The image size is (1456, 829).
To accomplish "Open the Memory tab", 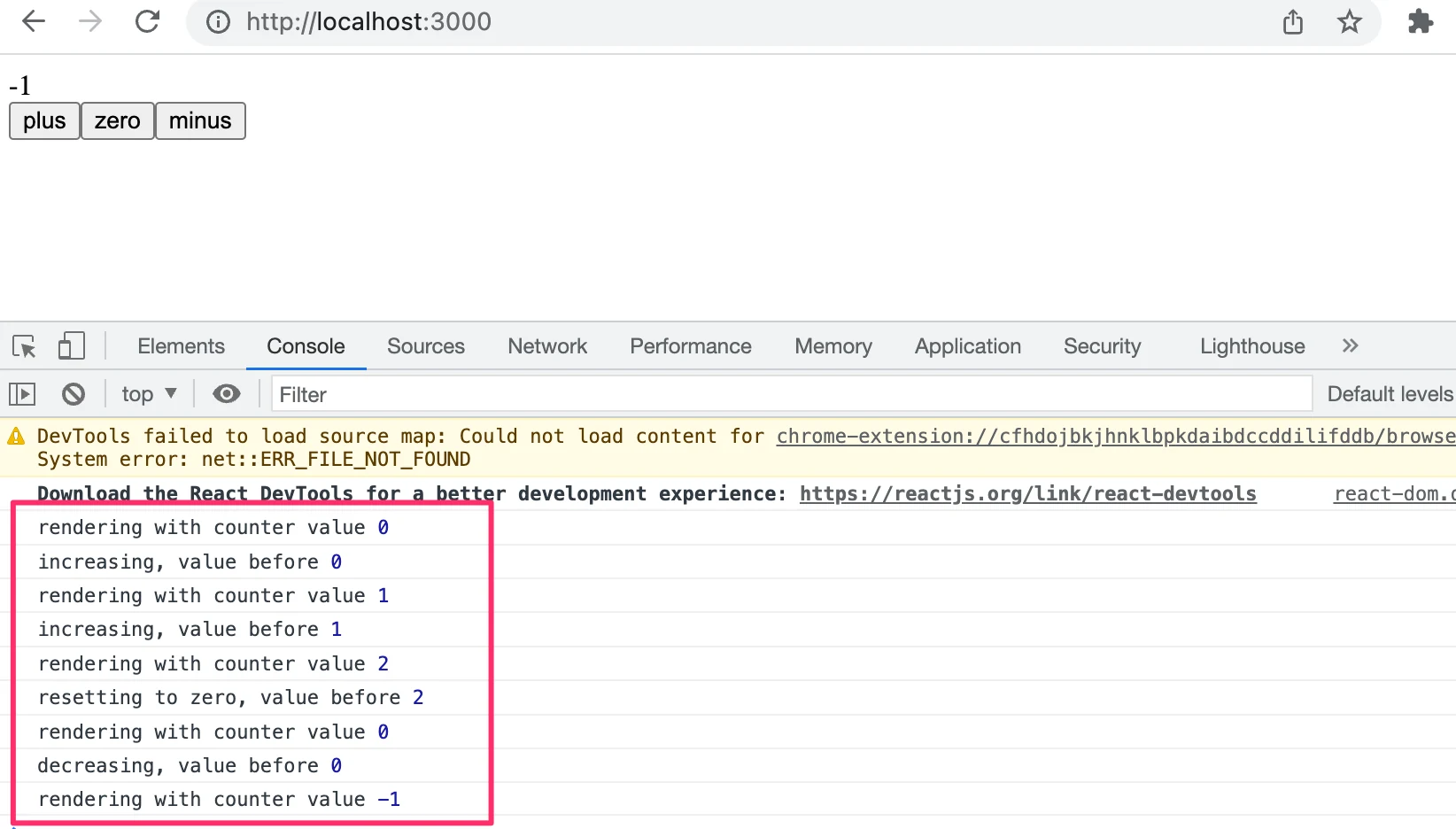I will coord(833,346).
